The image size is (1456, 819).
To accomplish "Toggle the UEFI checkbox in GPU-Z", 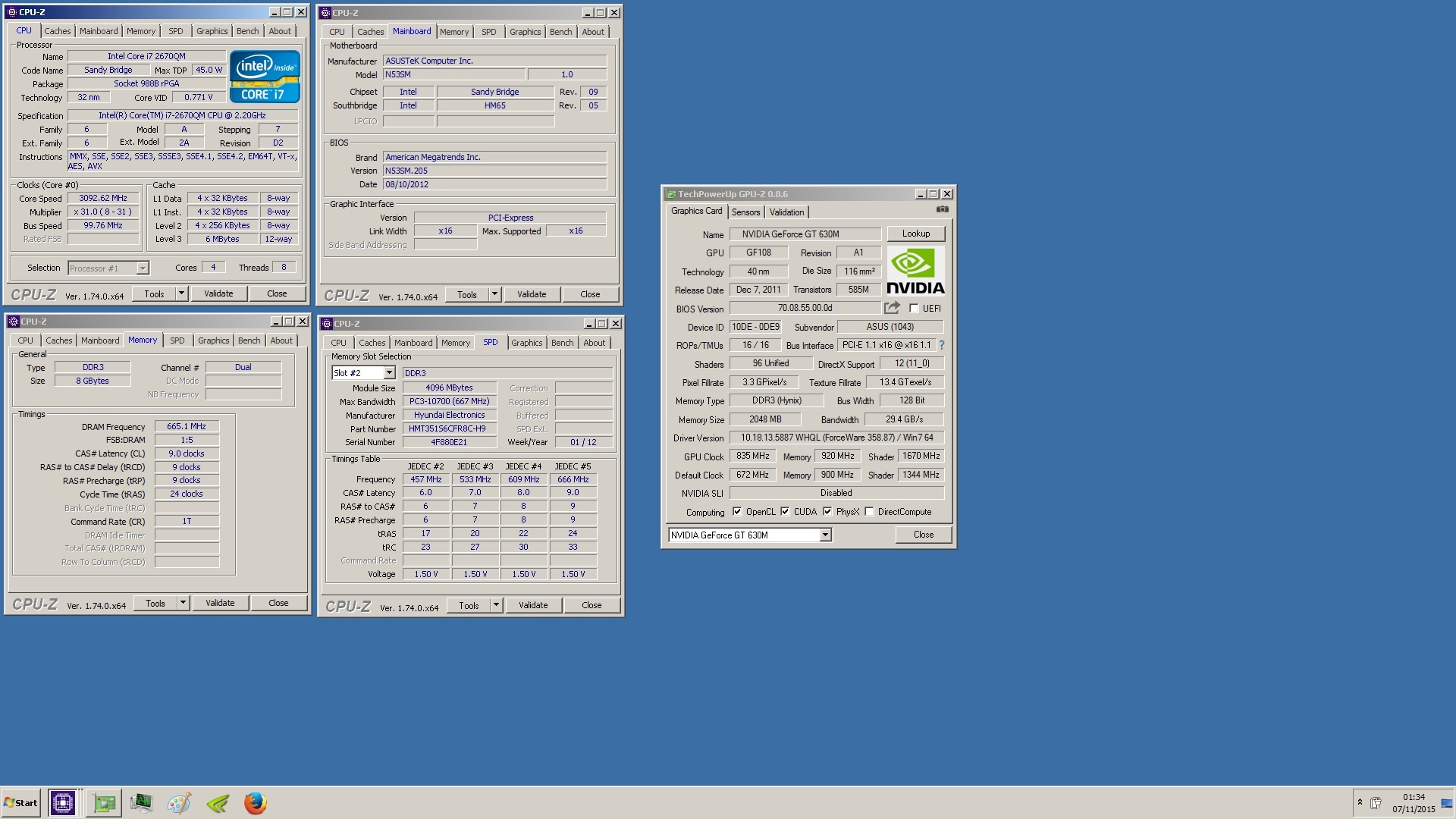I will pos(914,309).
